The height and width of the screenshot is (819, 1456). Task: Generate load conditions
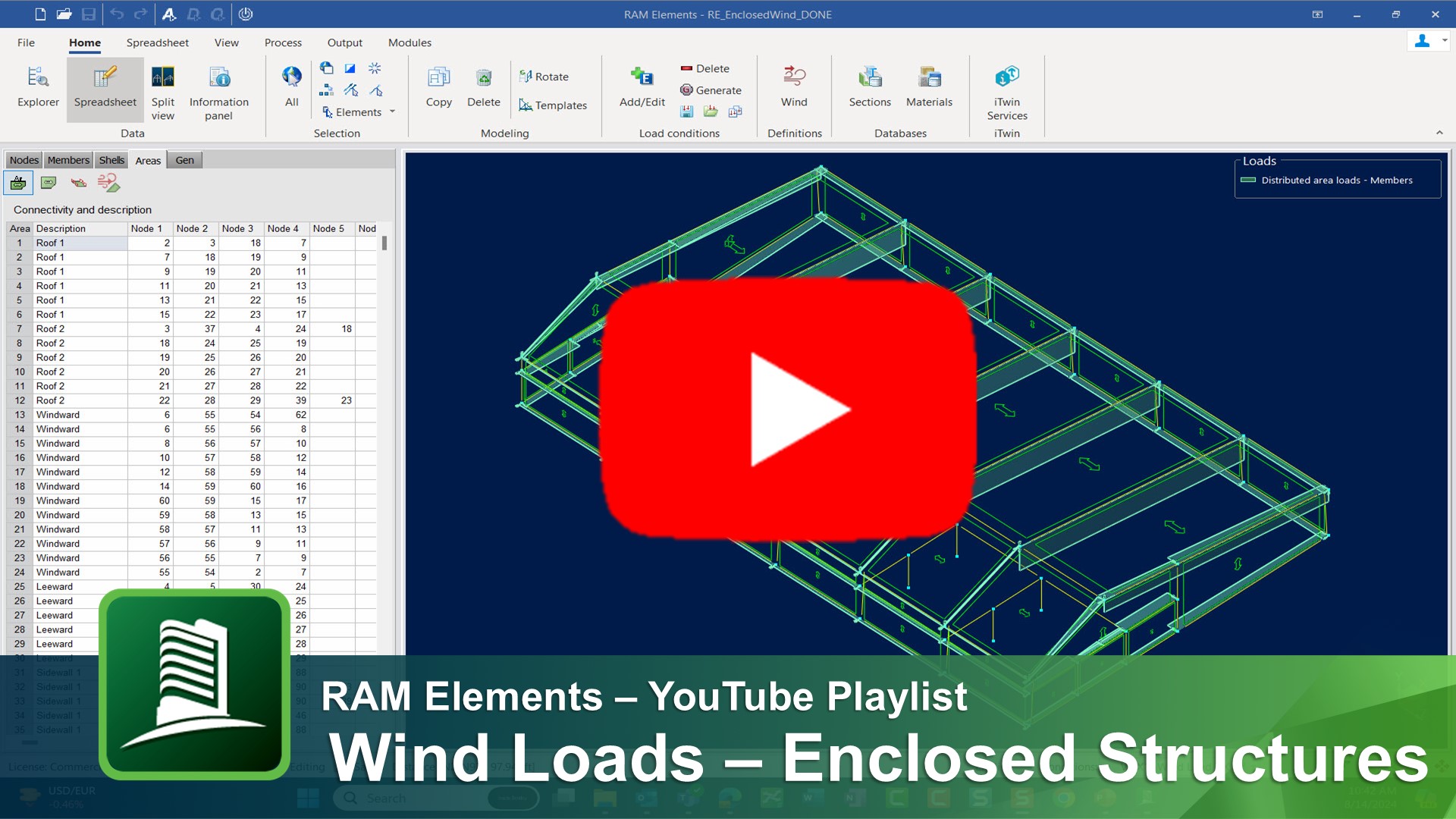(x=711, y=90)
